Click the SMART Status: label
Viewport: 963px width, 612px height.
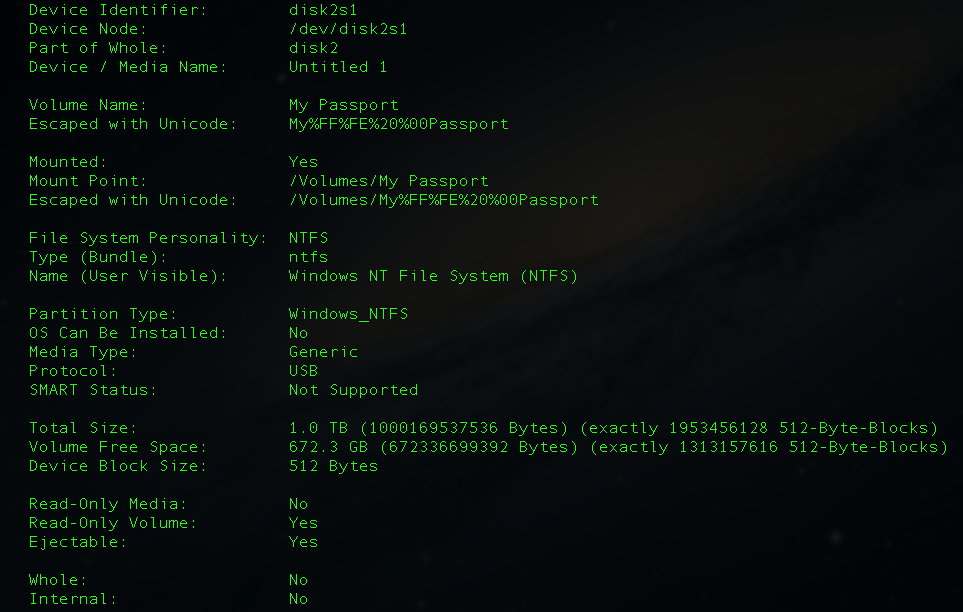click(x=93, y=390)
